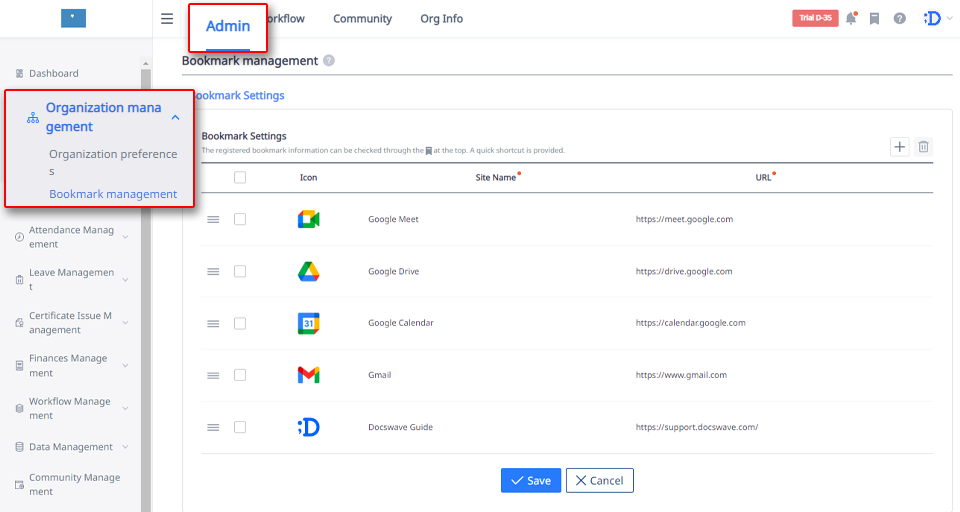Switch to the Org Info tab

point(441,19)
